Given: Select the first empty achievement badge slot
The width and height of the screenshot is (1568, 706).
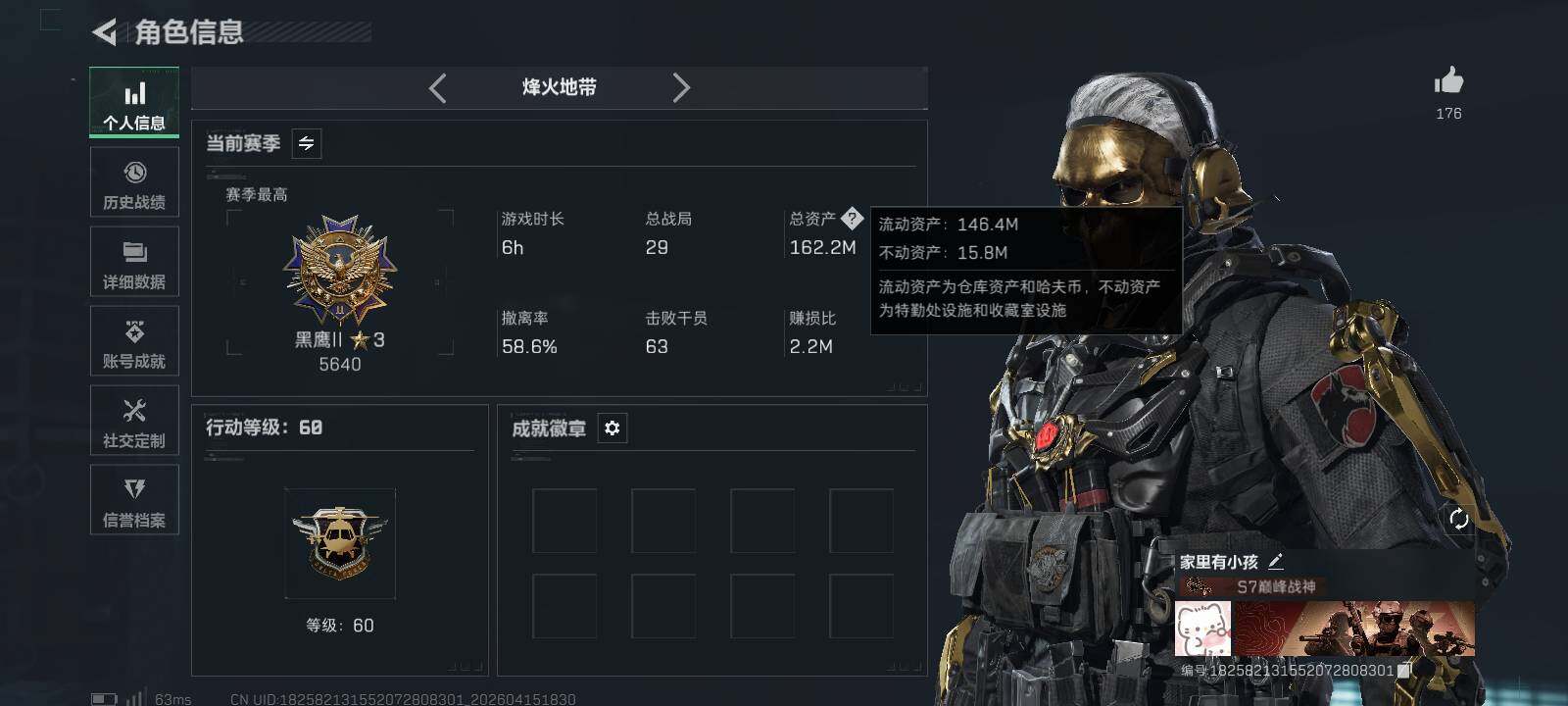Looking at the screenshot, I should [564, 521].
